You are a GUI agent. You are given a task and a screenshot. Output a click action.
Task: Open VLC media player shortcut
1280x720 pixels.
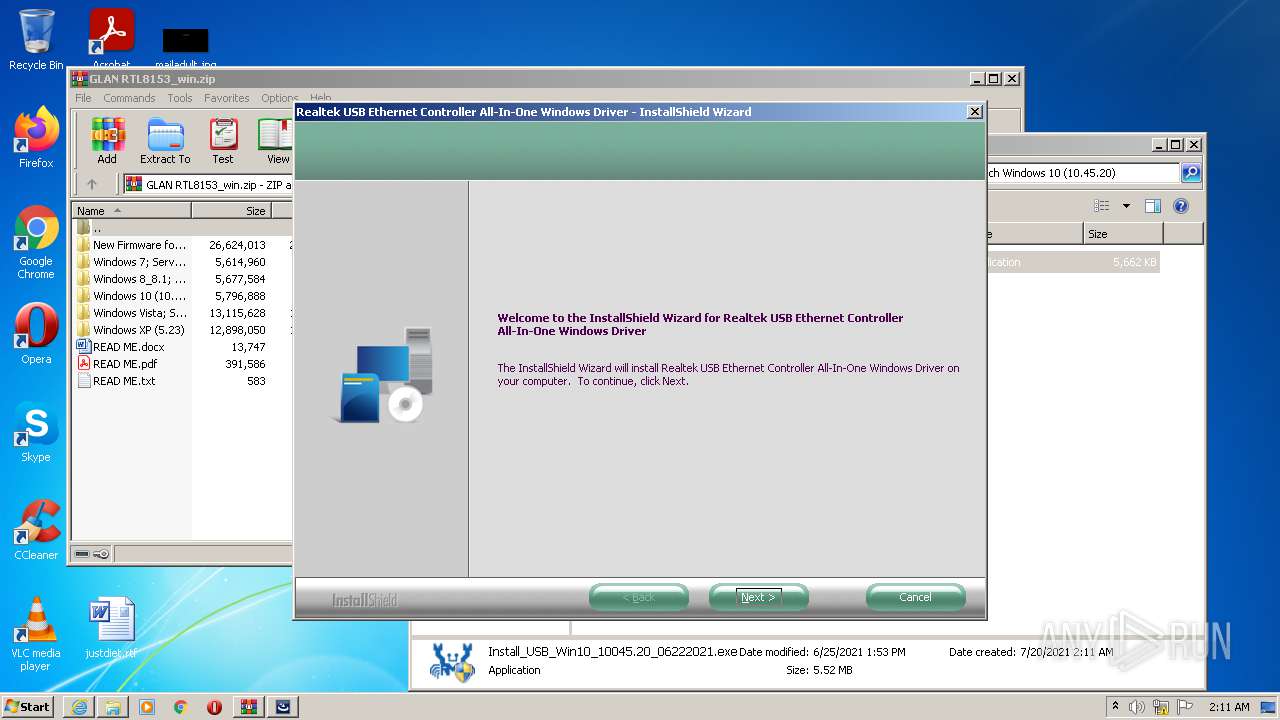[x=36, y=634]
